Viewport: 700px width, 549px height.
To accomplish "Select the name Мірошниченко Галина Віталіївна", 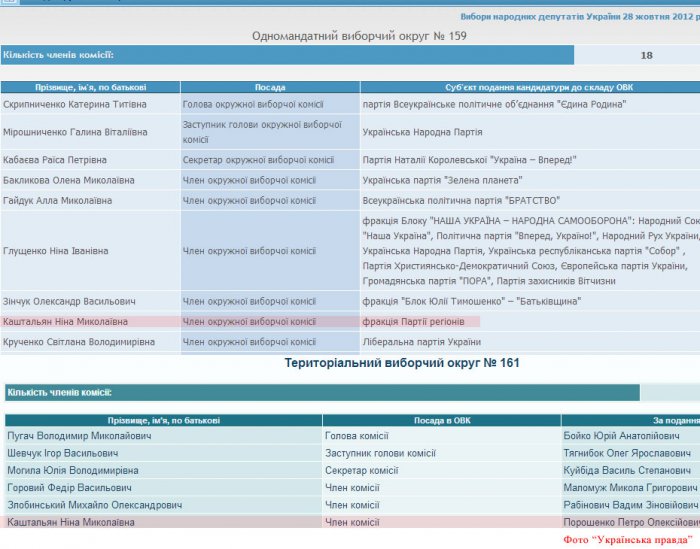I will (75, 132).
